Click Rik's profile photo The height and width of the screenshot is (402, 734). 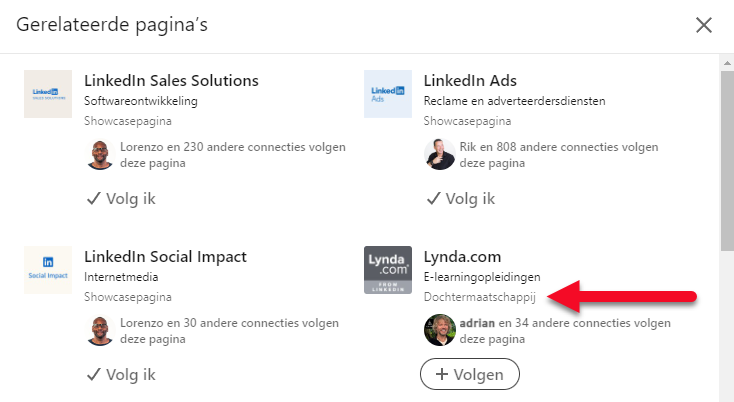pyautogui.click(x=440, y=154)
